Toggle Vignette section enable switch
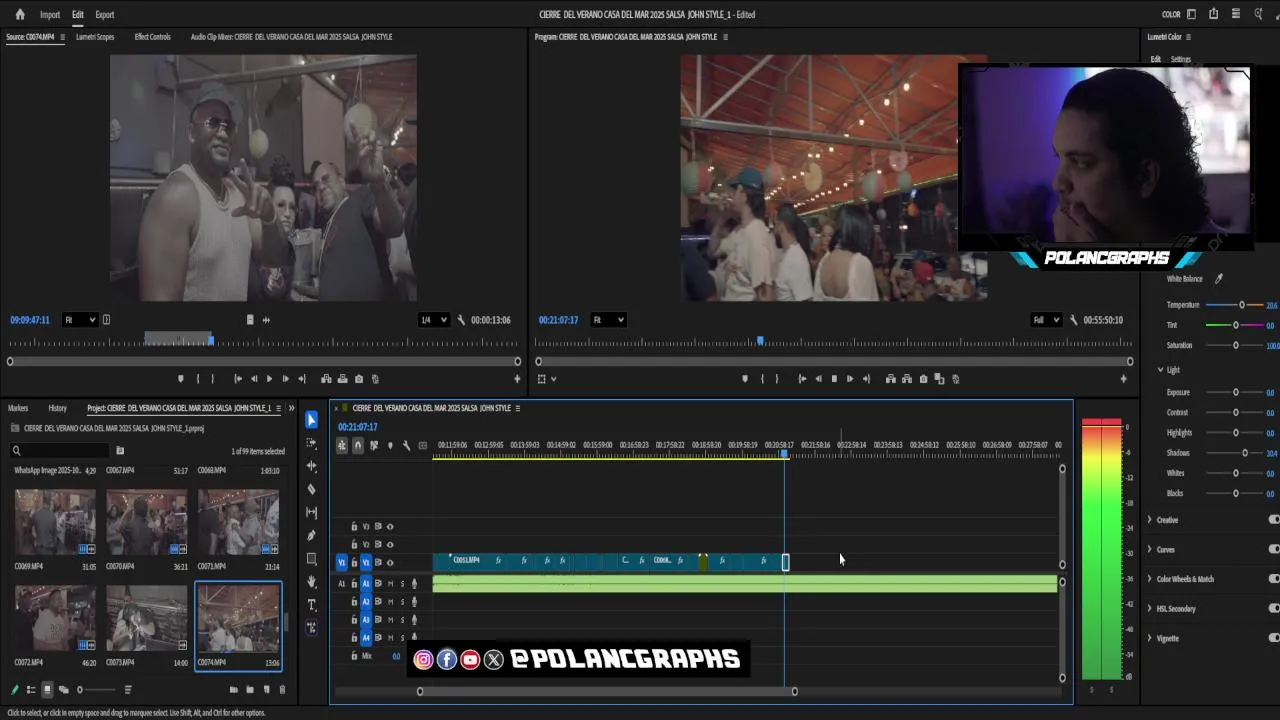Viewport: 1280px width, 720px height. 1274,638
